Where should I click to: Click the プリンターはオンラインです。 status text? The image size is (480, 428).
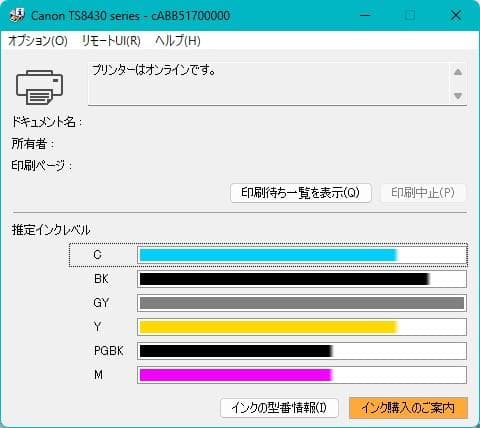point(154,70)
